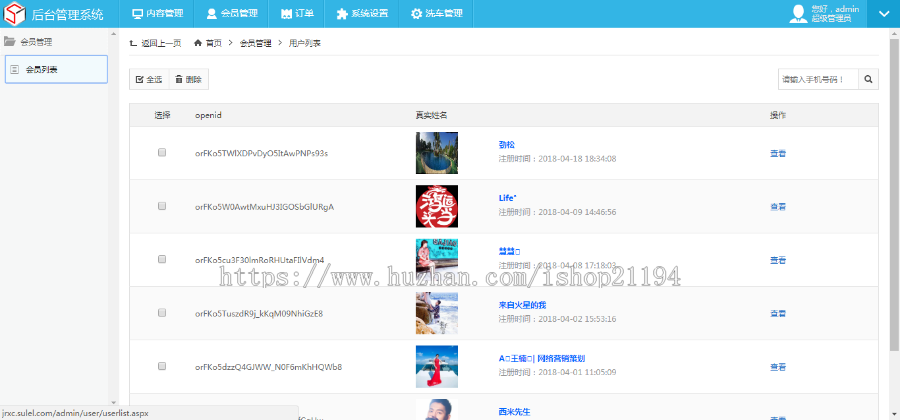Check the box for user 劲松
This screenshot has height=420, width=900.
coord(162,153)
